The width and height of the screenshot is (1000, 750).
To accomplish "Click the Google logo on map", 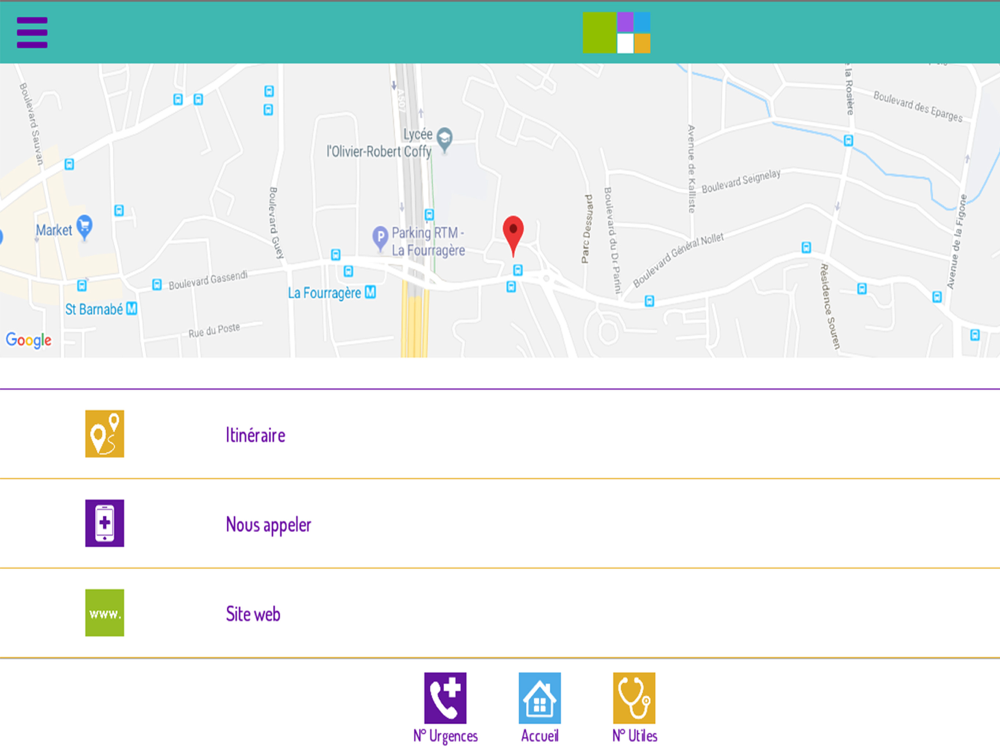I will pos(29,340).
